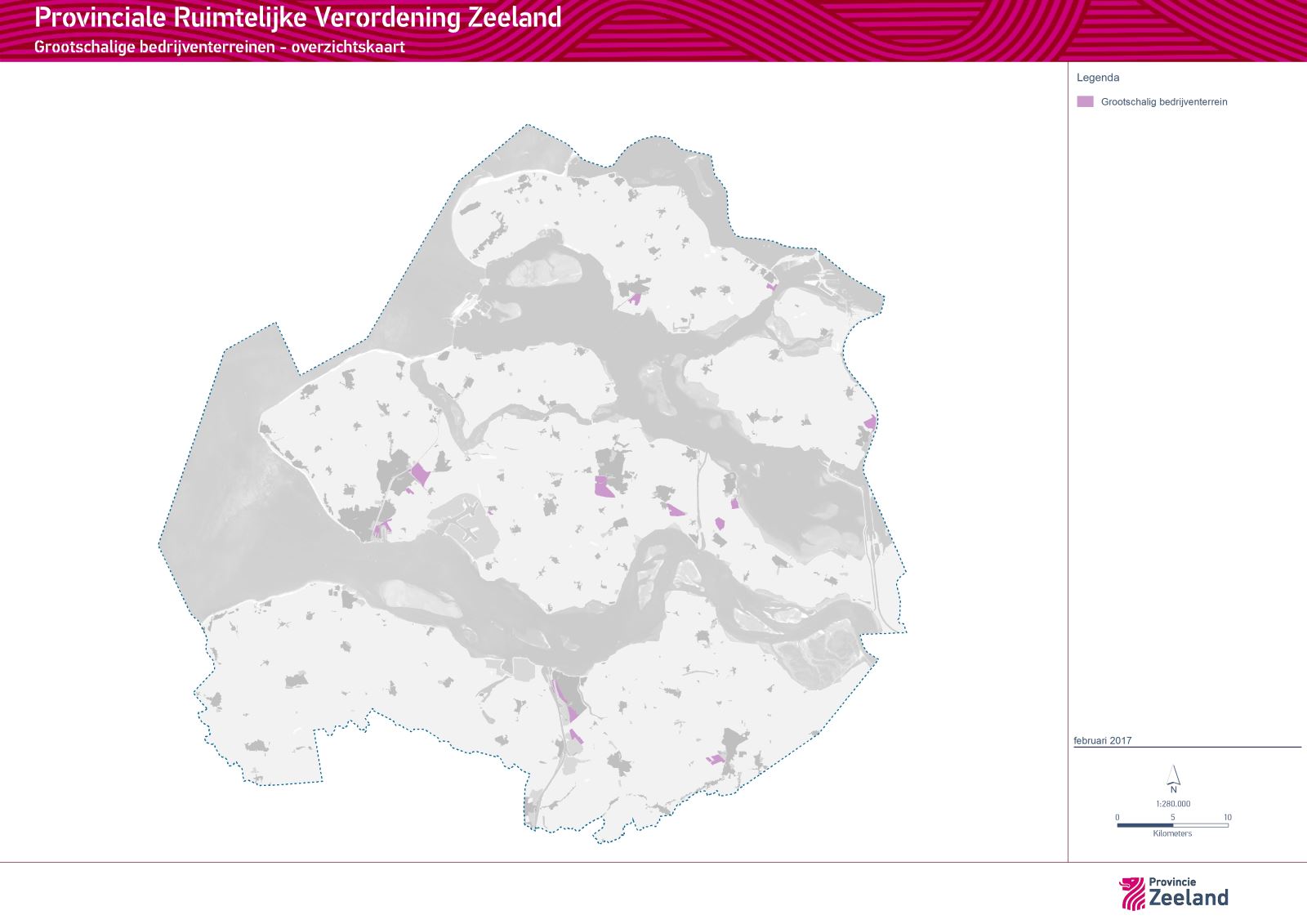Click subtitle 'Grootschalige bedrijventerreinen - overzichtskaart'
The width and height of the screenshot is (1307, 924).
pos(220,47)
